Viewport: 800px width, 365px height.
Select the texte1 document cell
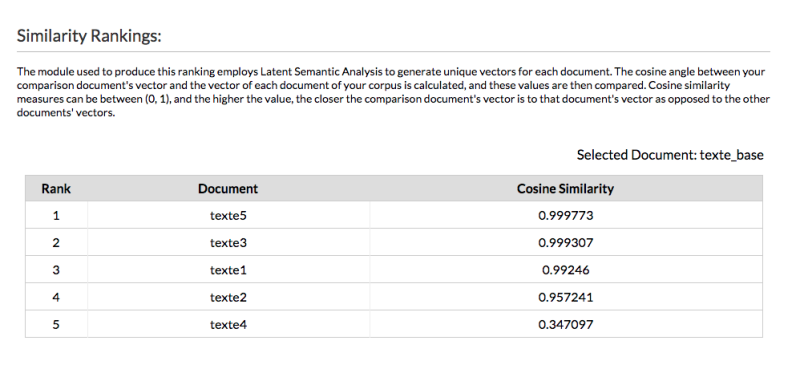[228, 270]
